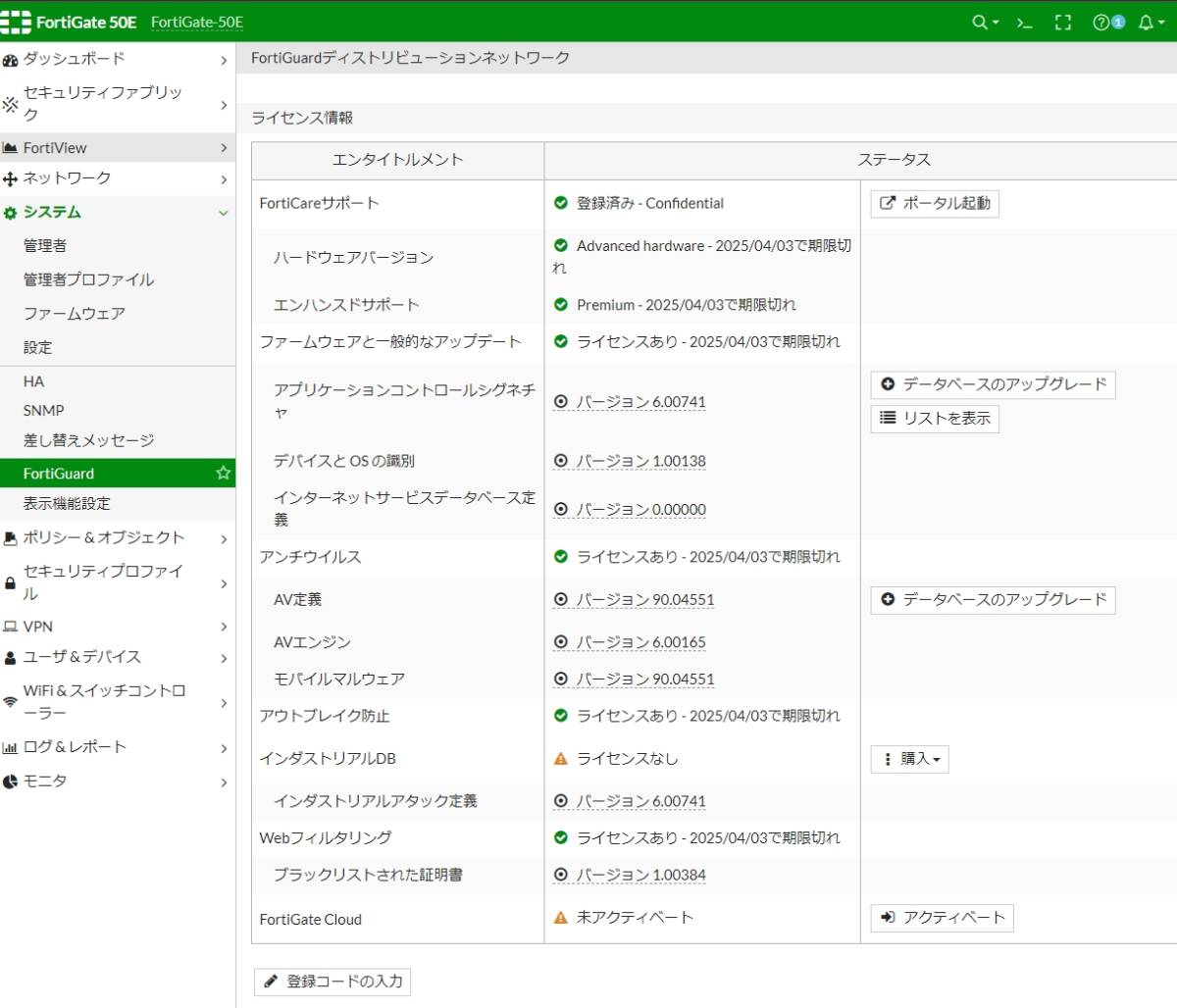The image size is (1177, 1008).
Task: Click the Network arrows icon
Action: point(10,178)
